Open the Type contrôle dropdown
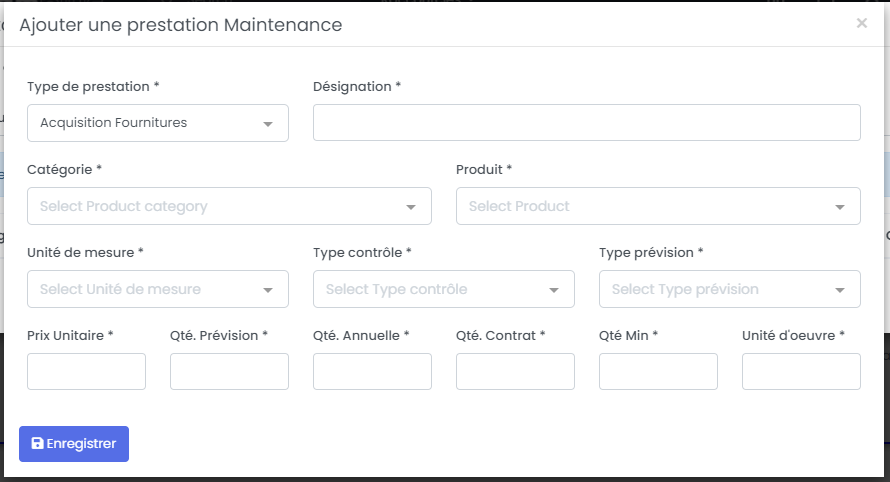 pos(443,289)
